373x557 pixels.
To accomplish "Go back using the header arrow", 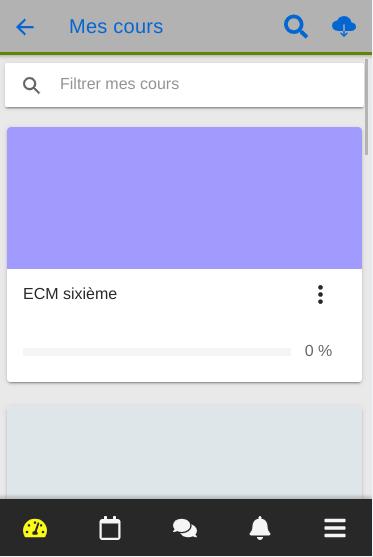I will (25, 27).
